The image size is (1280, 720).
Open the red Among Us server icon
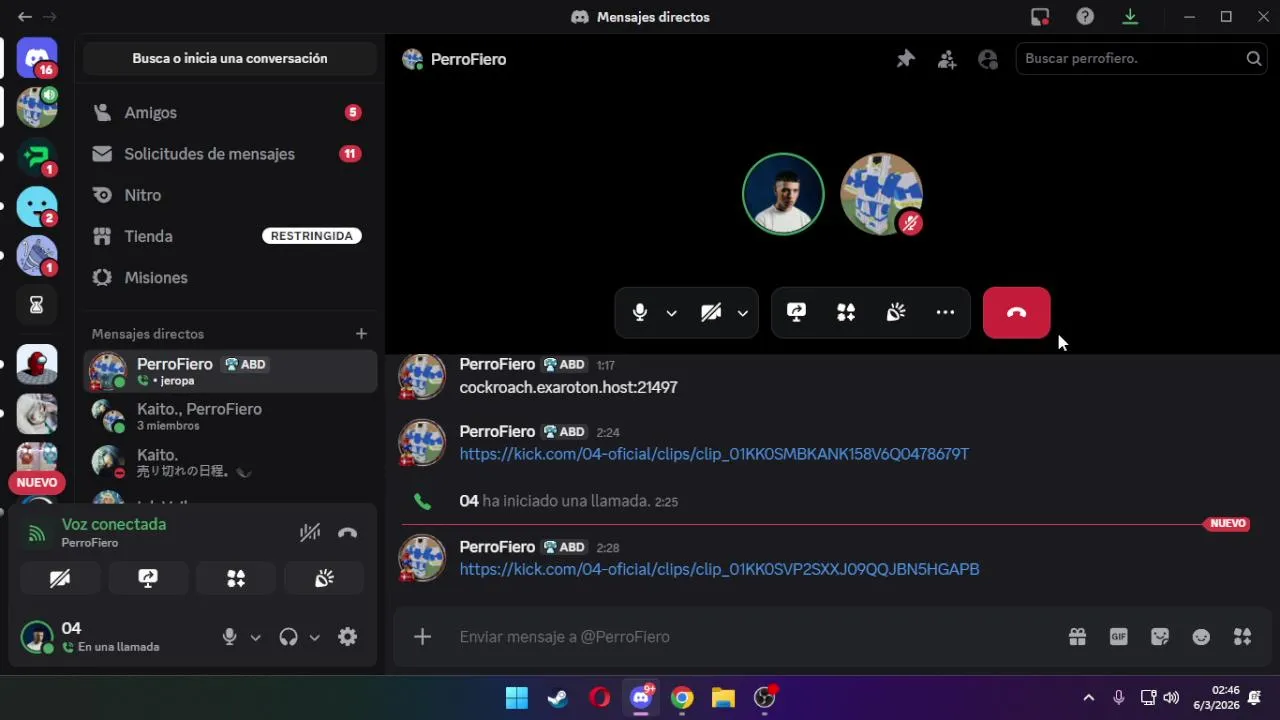coord(37,365)
